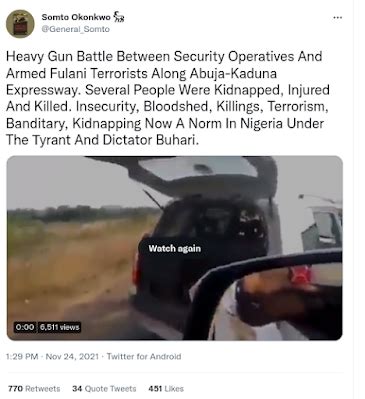Open Somto Okonkwo's profile avatar

(20, 24)
